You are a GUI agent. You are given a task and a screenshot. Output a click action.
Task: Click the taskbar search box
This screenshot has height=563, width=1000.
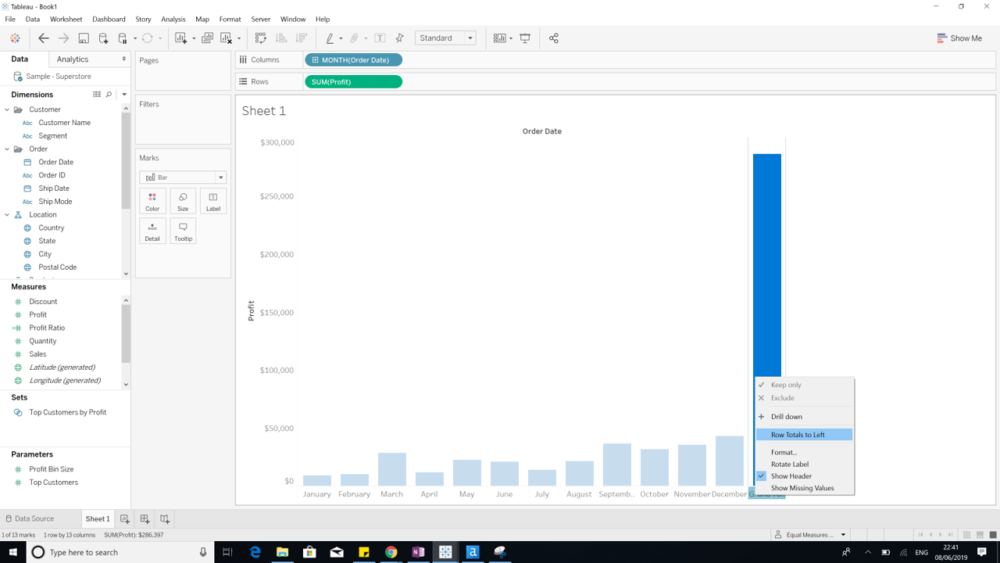[119, 552]
